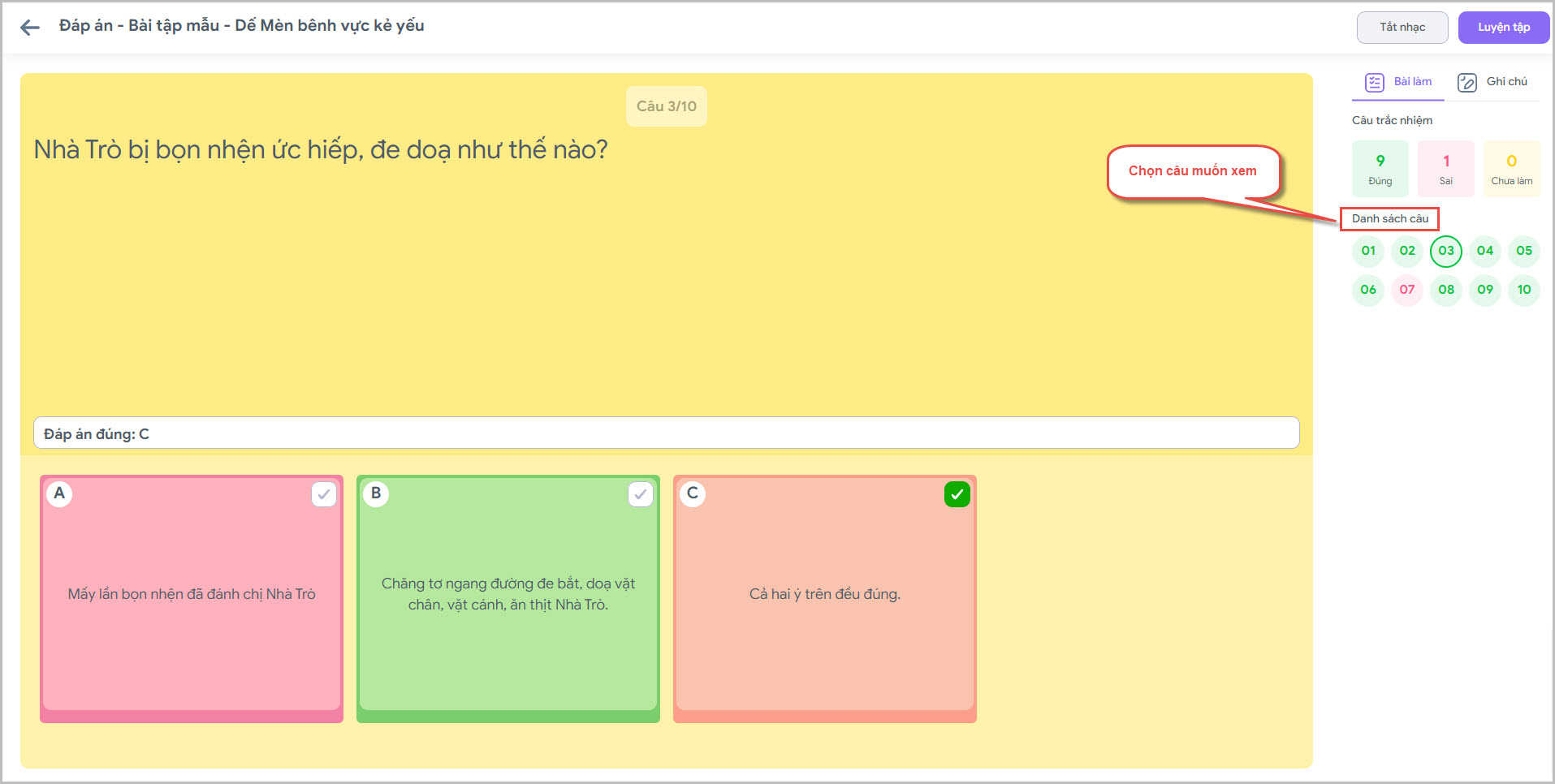Viewport: 1555px width, 784px height.
Task: Jump to wrong question 07
Action: [x=1407, y=290]
